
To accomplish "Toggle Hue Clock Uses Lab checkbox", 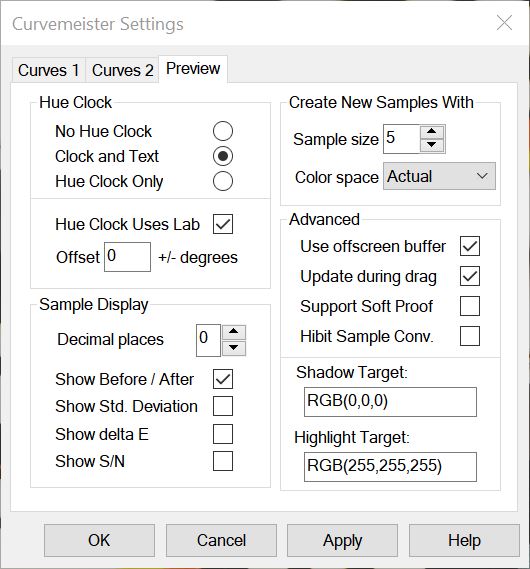I will click(223, 224).
